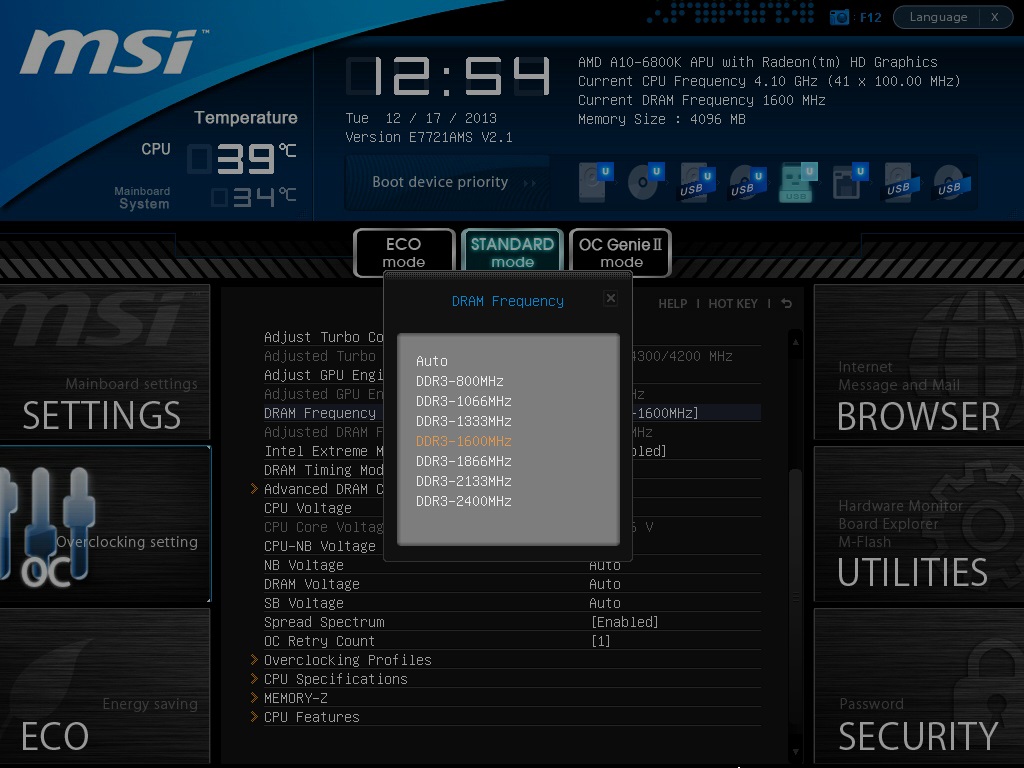Click OC Retry Count value [1]
Viewport: 1024px width, 768px height.
(x=601, y=641)
